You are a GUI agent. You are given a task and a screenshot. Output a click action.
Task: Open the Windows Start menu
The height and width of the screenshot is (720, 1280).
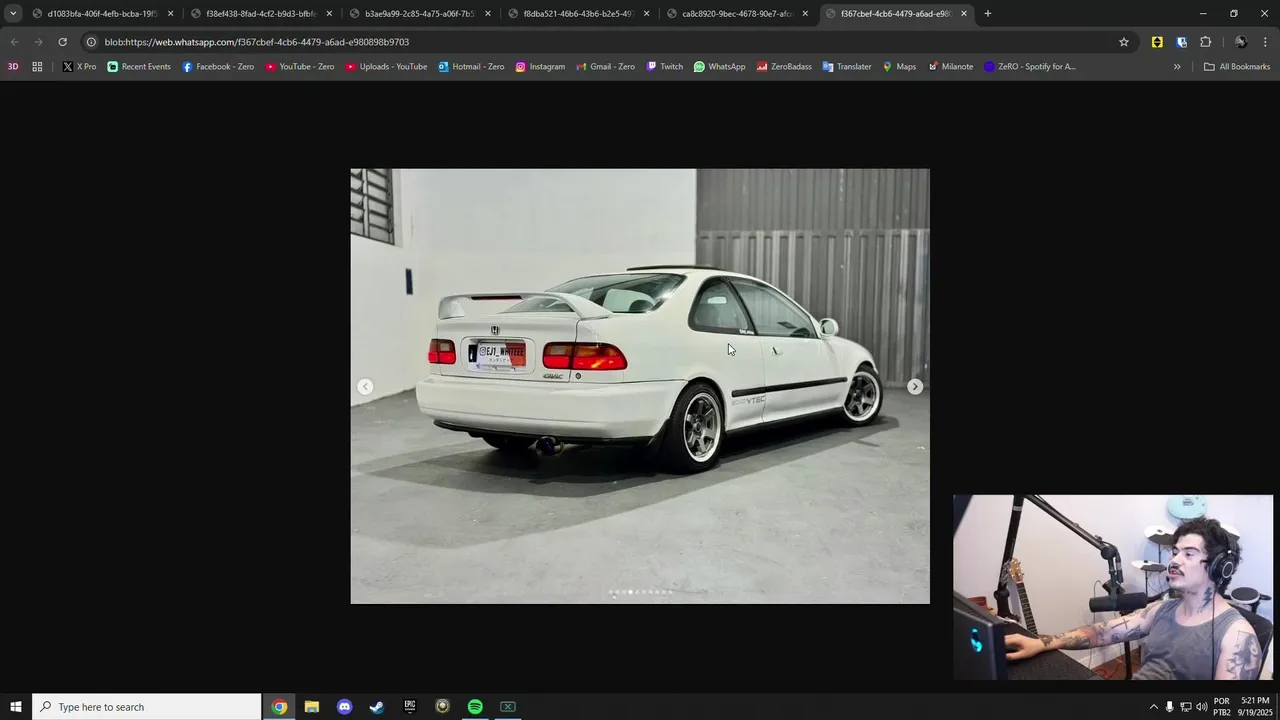pos(16,707)
